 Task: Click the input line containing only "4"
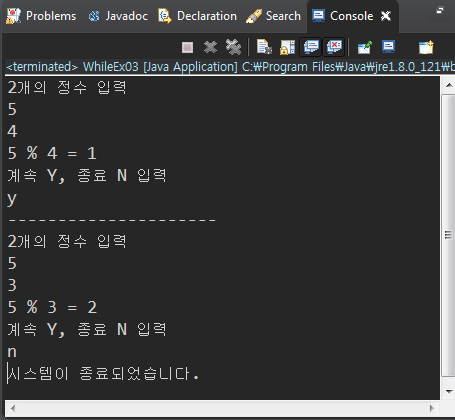(12, 131)
